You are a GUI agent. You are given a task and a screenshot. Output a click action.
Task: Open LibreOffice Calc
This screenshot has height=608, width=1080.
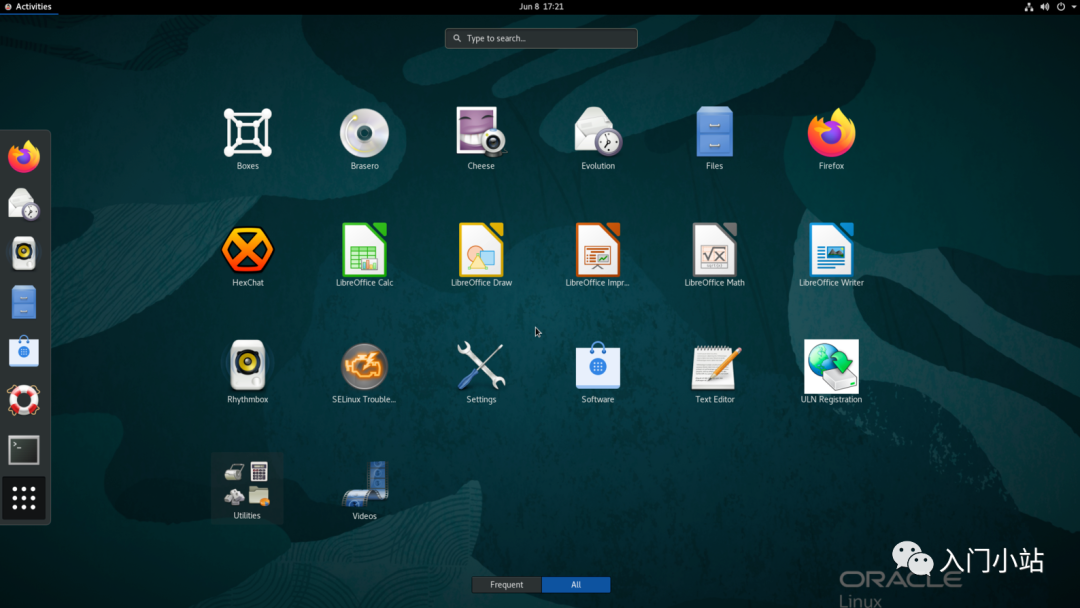click(364, 251)
